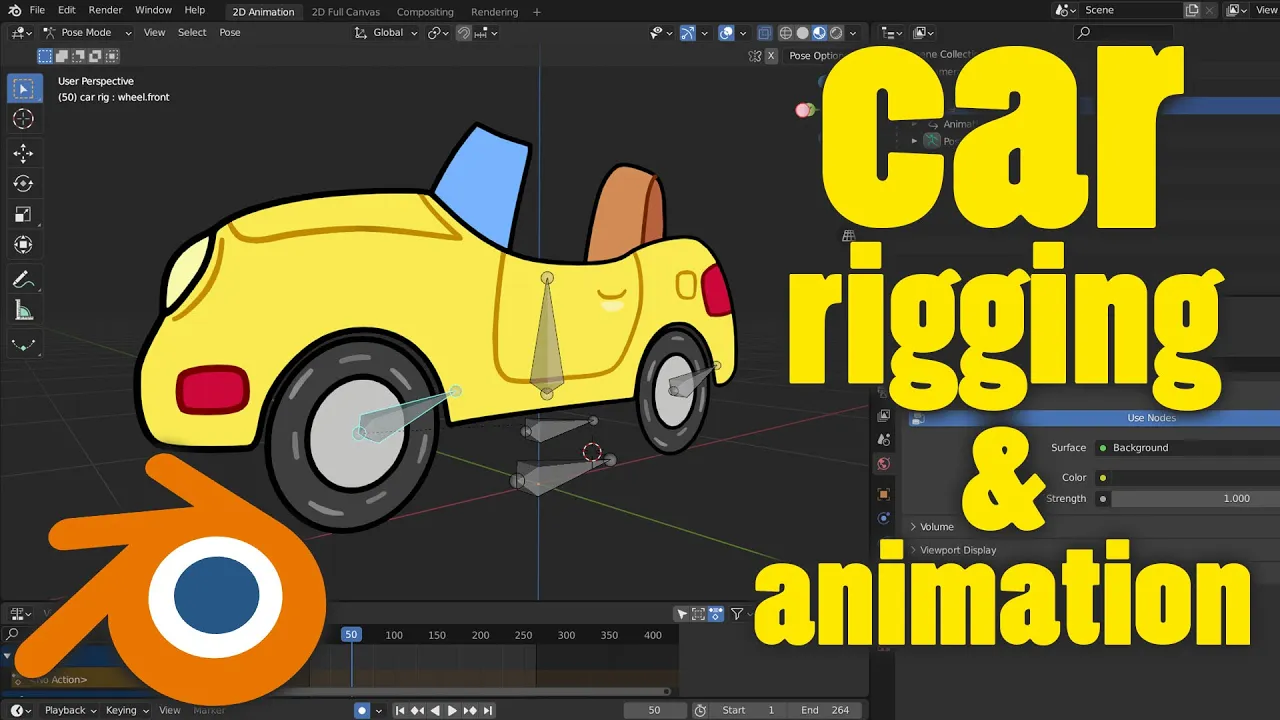Expand the Viewport Display panel
1280x720 pixels.
955,549
